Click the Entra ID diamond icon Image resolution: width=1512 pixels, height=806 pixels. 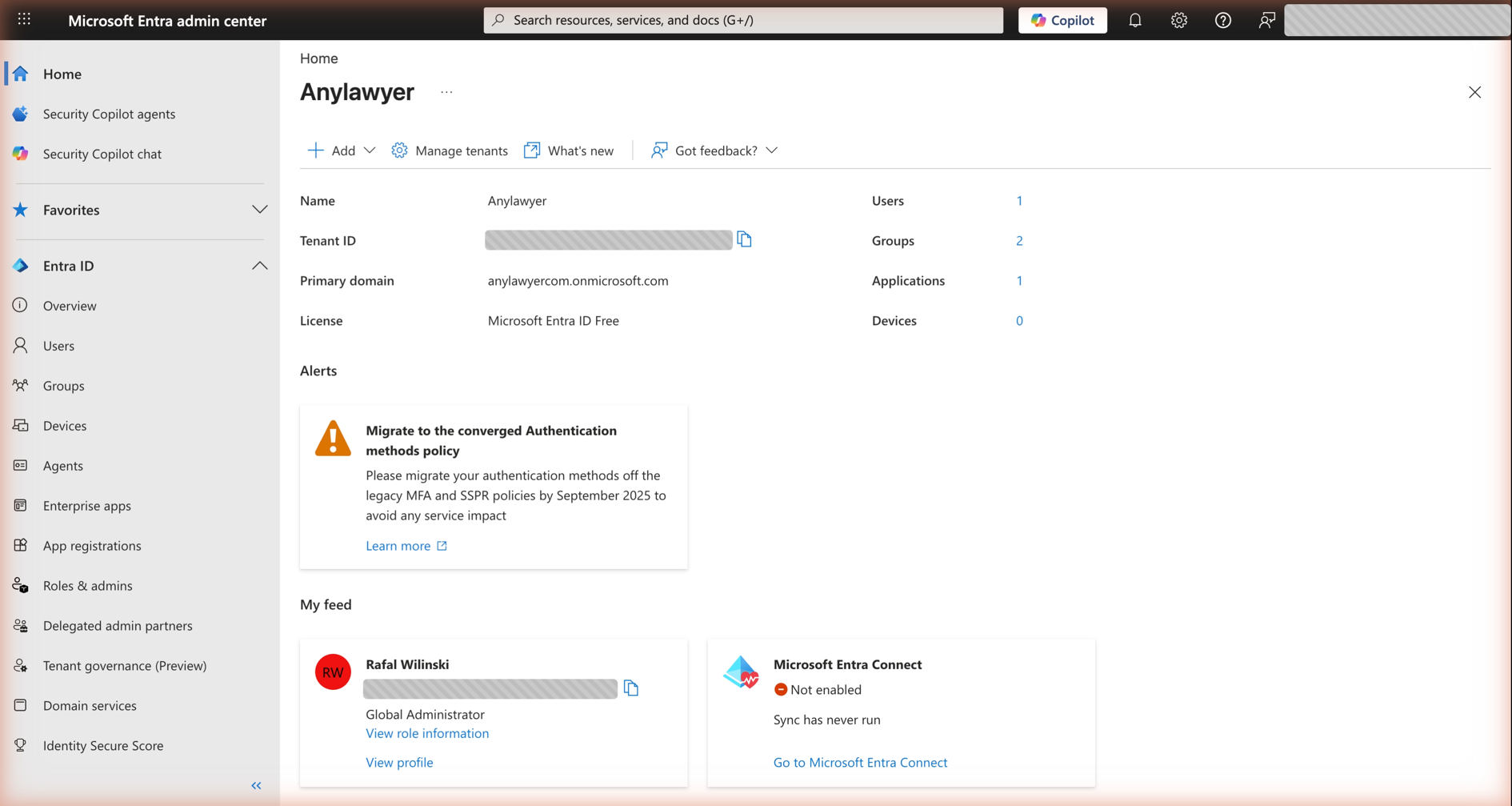[x=21, y=266]
